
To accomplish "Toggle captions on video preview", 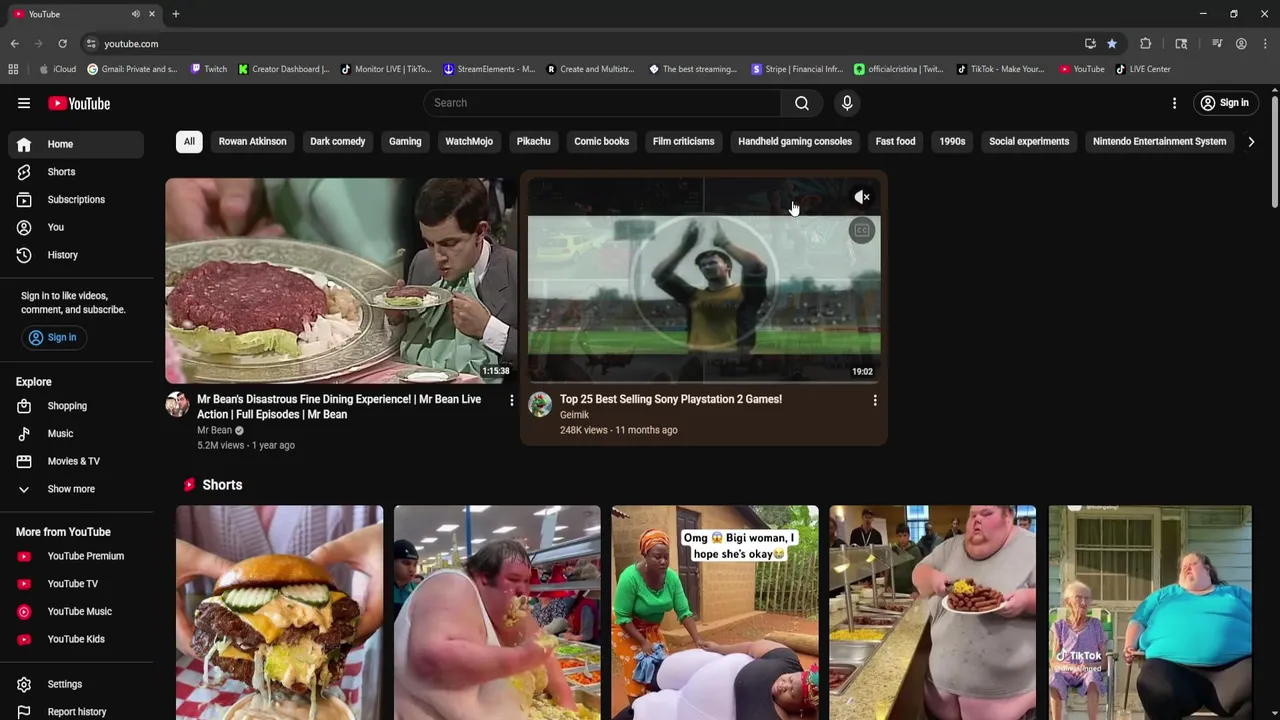I will click(x=862, y=231).
